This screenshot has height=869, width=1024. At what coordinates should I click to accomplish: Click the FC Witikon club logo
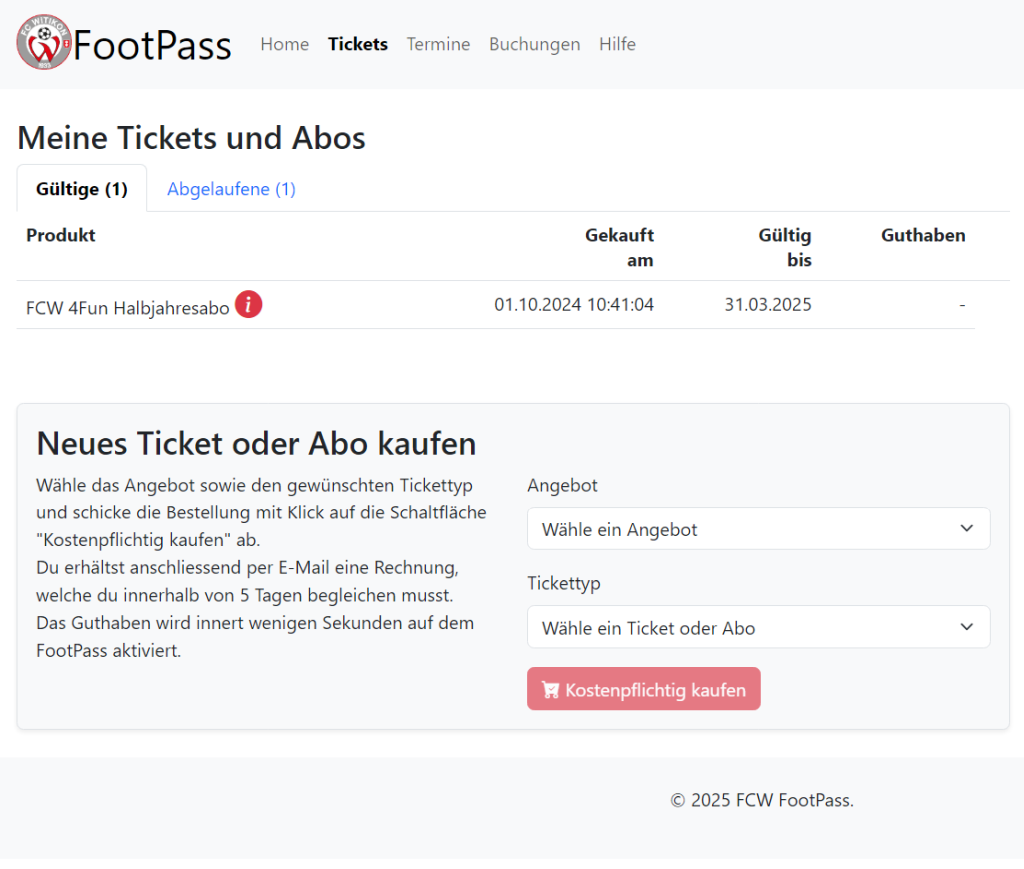(44, 43)
